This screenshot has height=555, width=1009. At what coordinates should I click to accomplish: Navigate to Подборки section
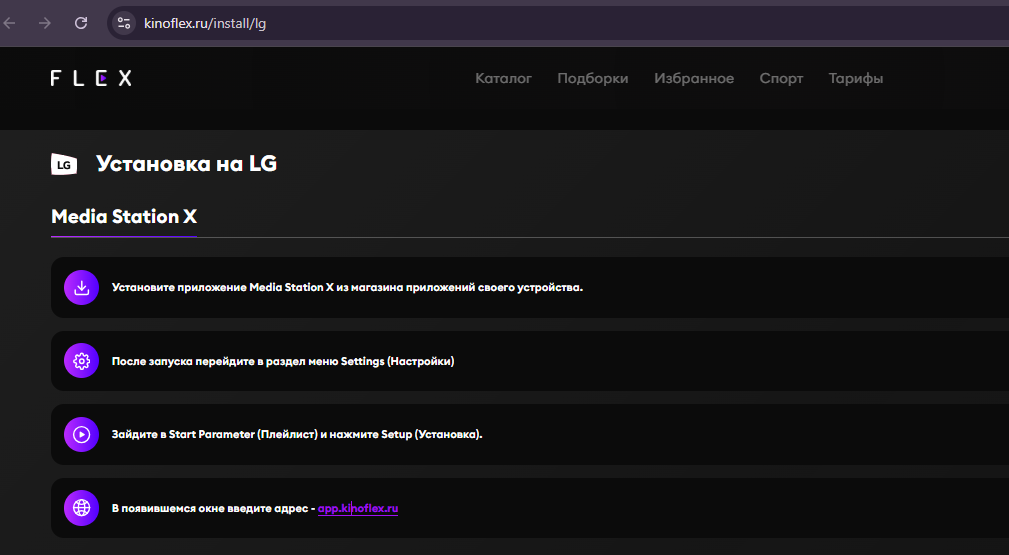[x=592, y=78]
